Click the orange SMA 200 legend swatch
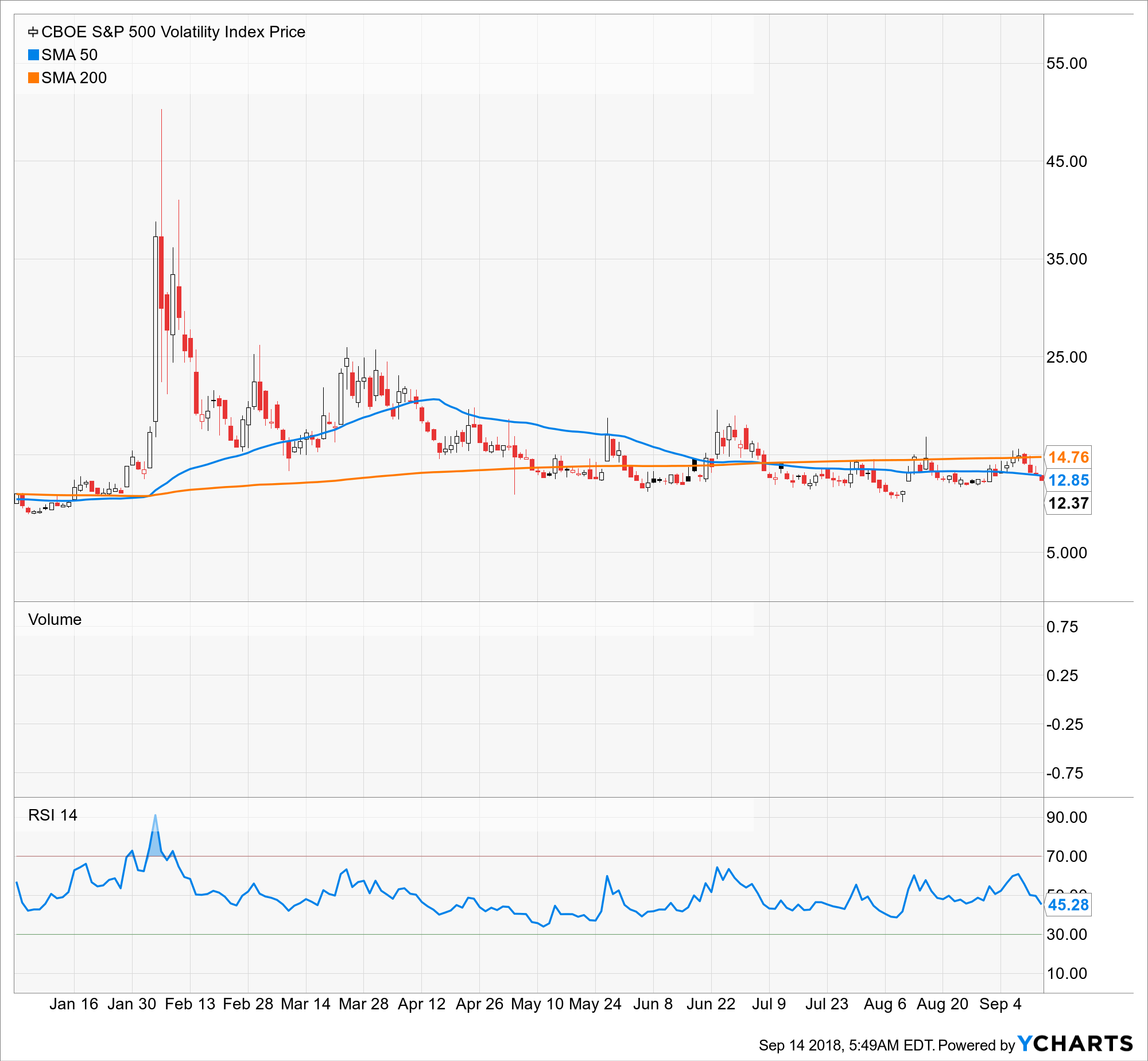 point(33,77)
